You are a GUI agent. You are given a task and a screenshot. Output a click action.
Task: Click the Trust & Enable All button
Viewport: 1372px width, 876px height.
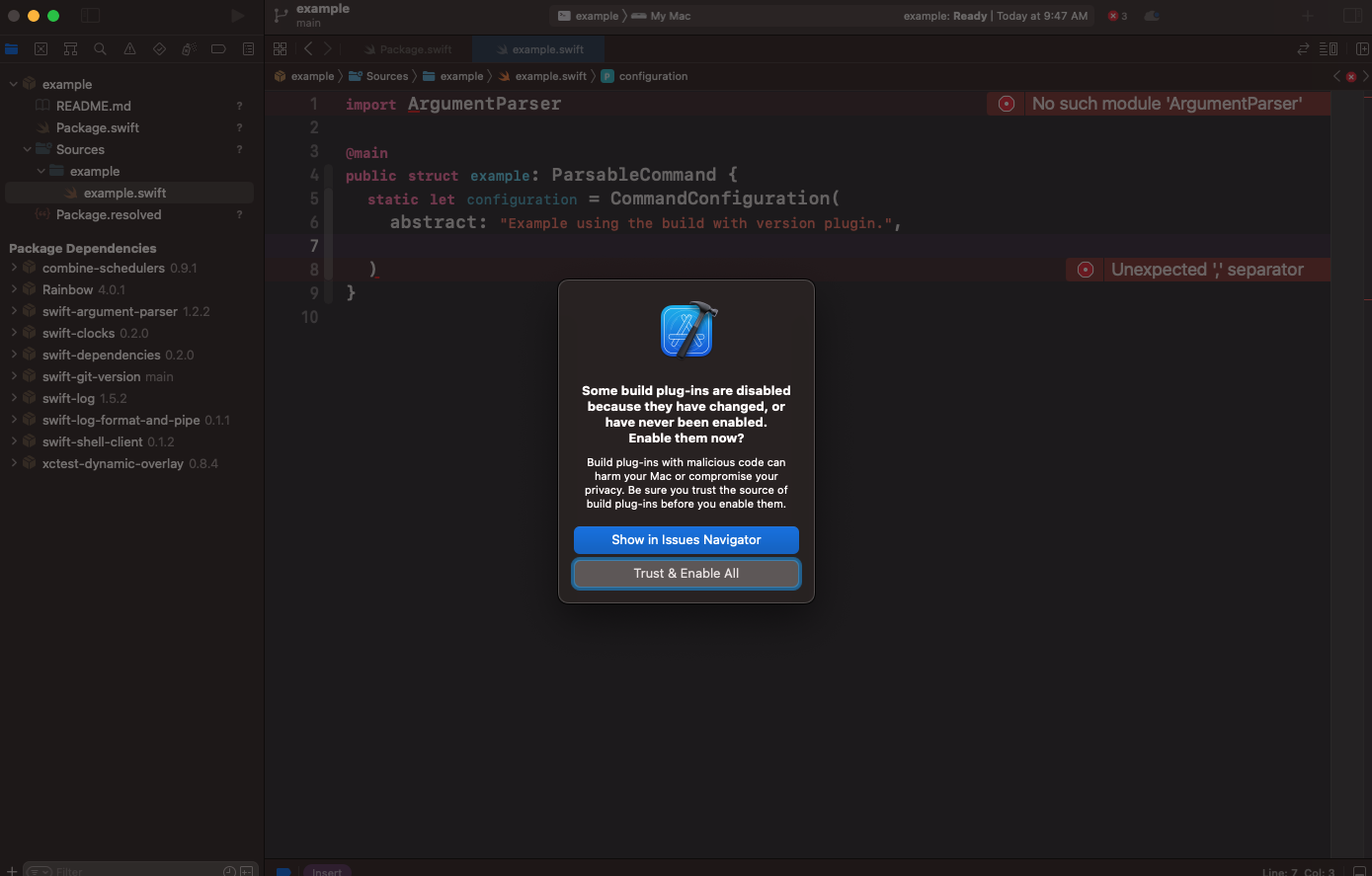[x=686, y=574]
